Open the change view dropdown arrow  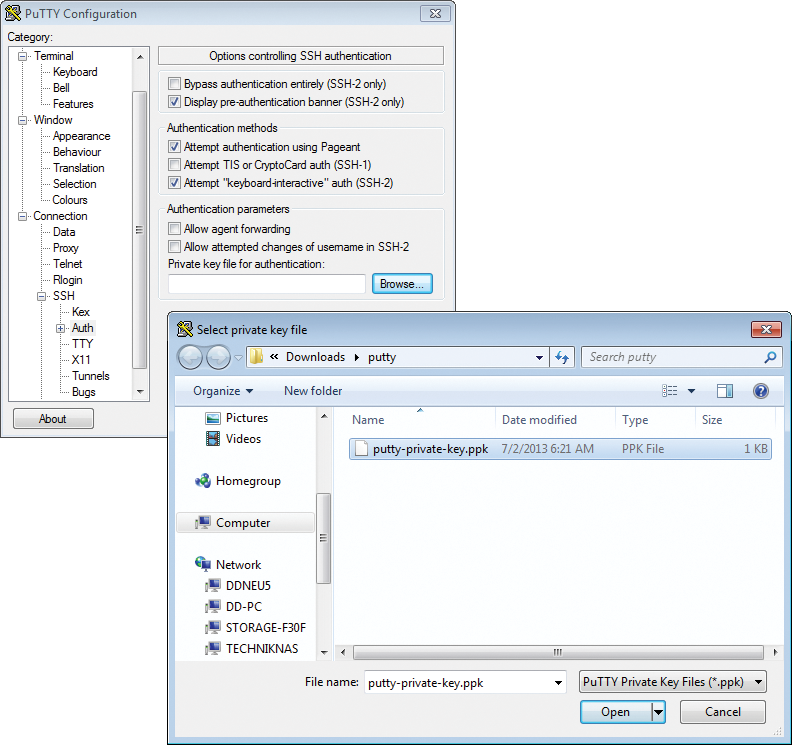point(691,391)
